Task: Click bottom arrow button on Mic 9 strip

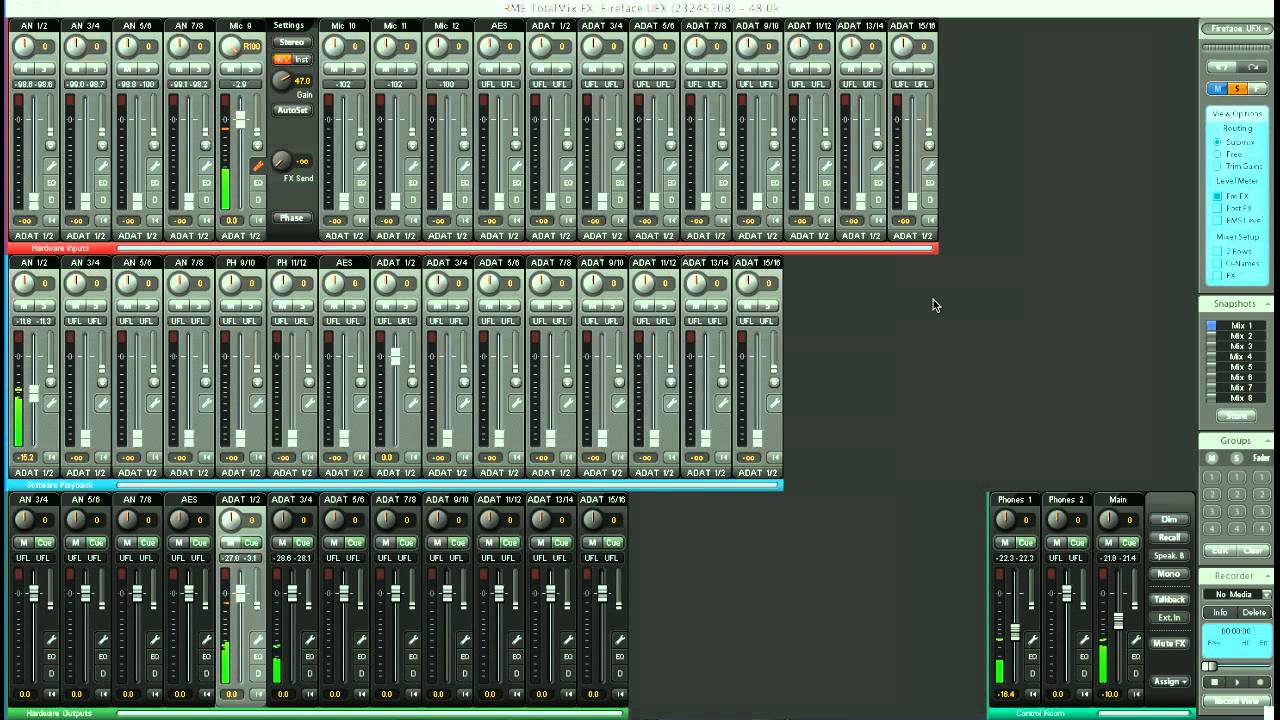Action: [x=258, y=220]
